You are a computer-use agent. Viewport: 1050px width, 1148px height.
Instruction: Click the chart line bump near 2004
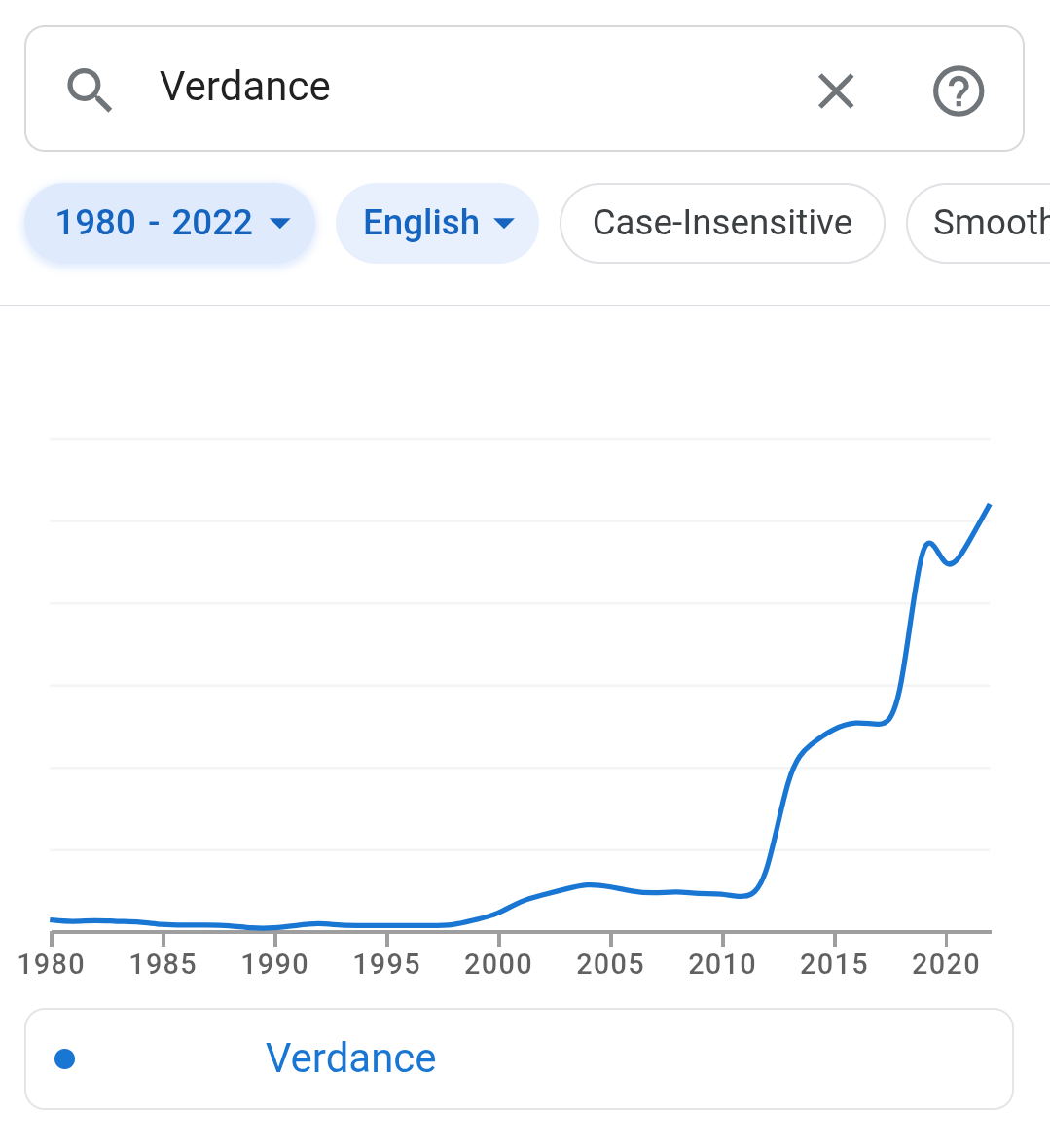click(588, 884)
